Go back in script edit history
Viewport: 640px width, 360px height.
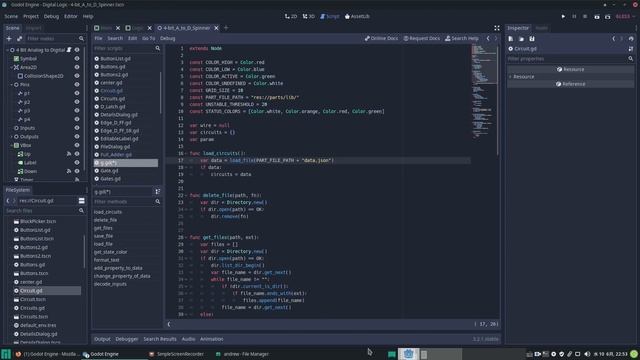pos(488,38)
